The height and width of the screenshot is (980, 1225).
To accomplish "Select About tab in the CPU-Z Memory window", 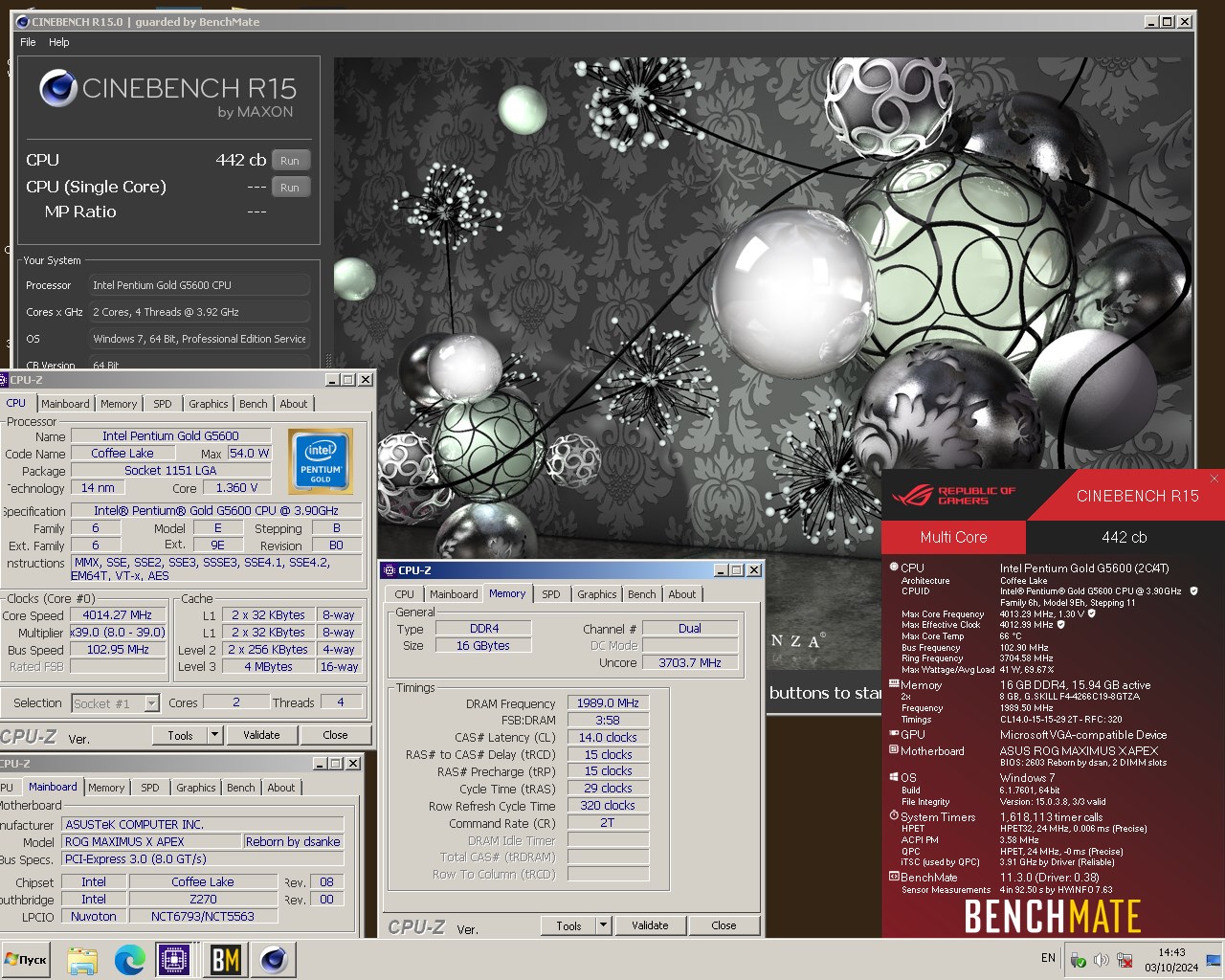I will [x=682, y=594].
